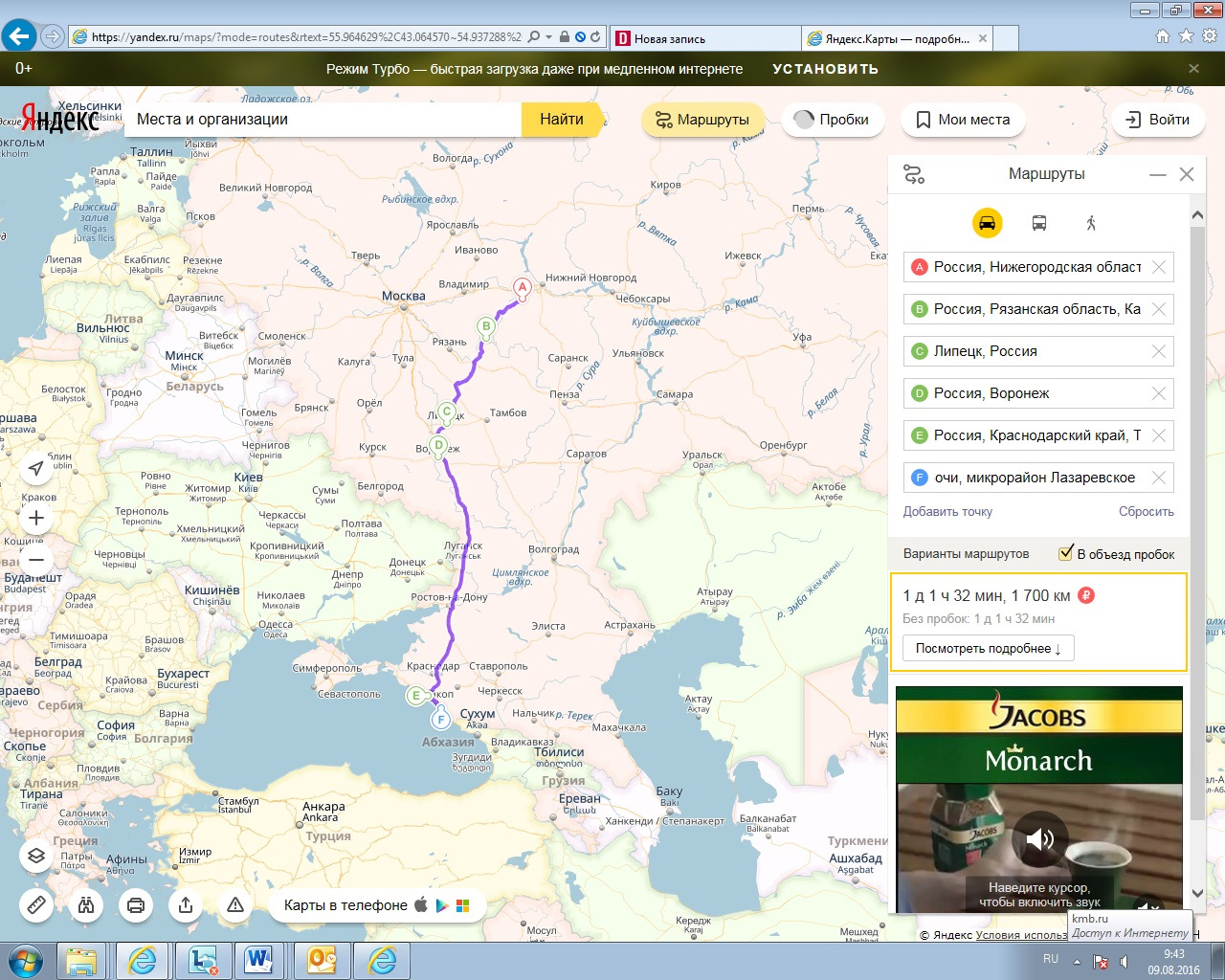Share the map via the share icon
The height and width of the screenshot is (980, 1225).
[x=186, y=904]
